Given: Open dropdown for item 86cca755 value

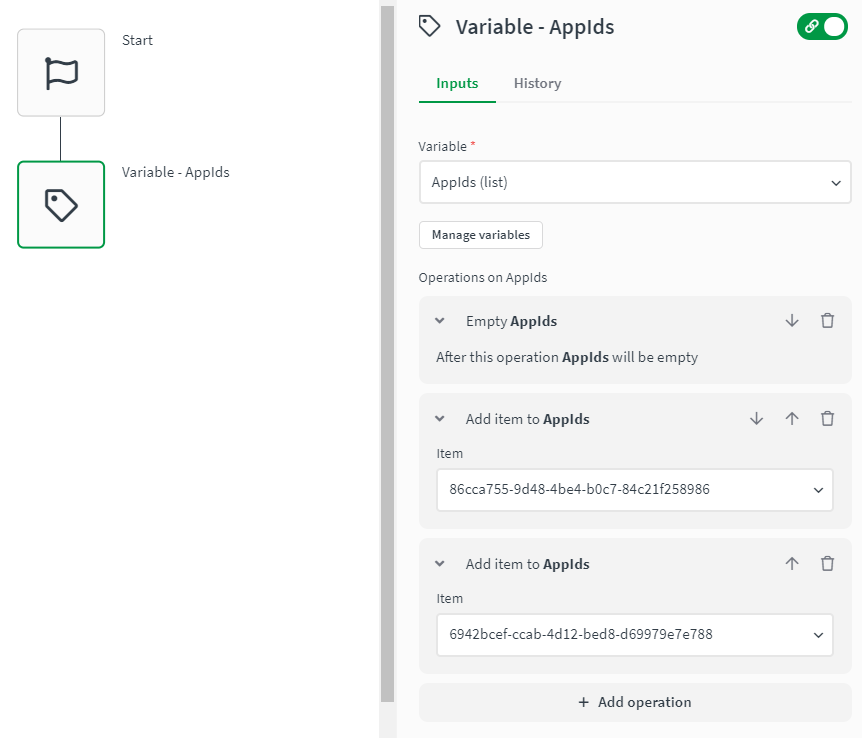Looking at the screenshot, I should pos(818,490).
